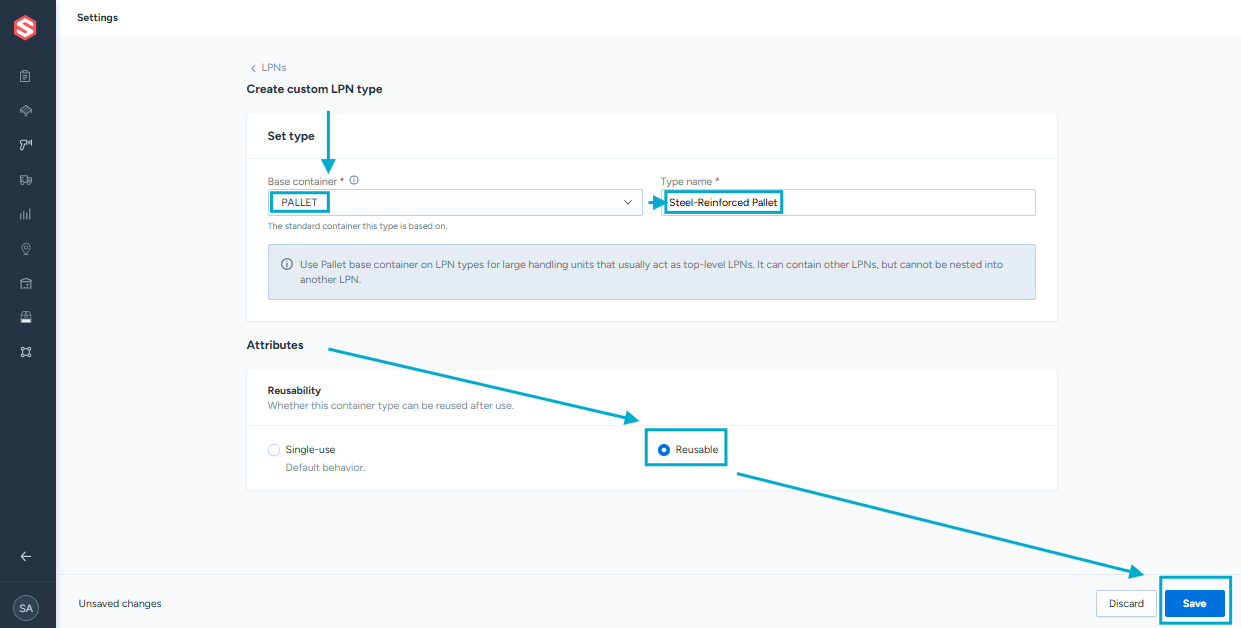Click the Save button
This screenshot has height=628, width=1241.
(x=1194, y=604)
